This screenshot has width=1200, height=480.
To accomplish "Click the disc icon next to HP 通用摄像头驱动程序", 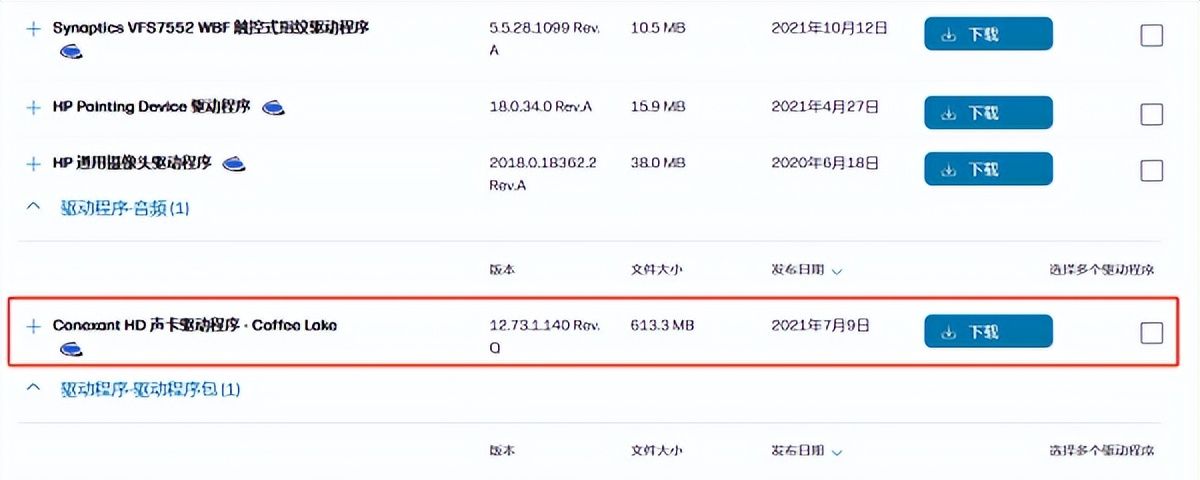I will pyautogui.click(x=234, y=164).
